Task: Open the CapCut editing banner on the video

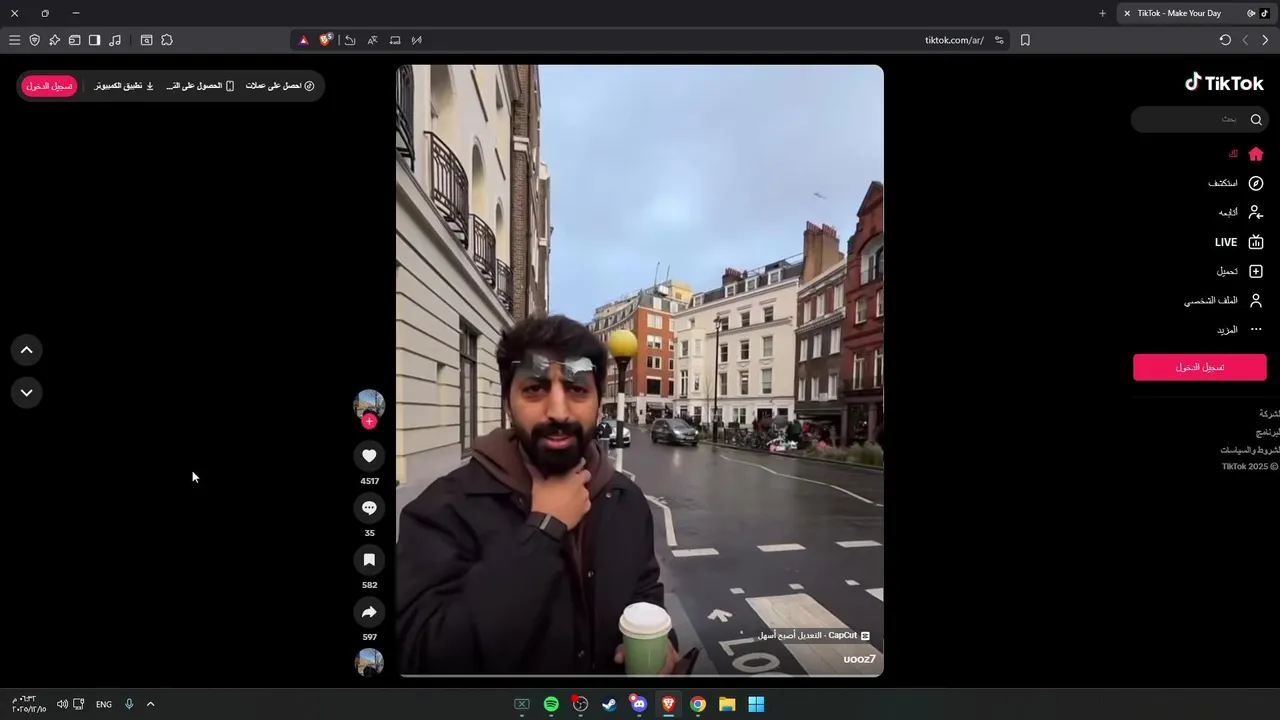Action: (814, 635)
